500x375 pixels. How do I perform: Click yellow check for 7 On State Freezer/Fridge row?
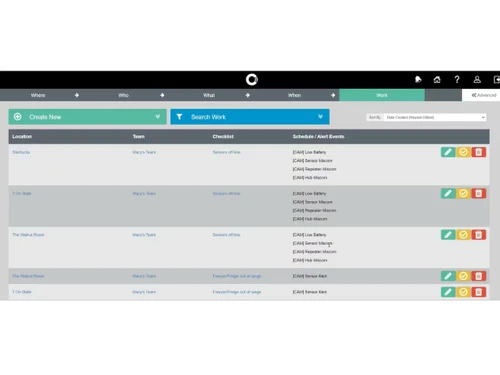tap(463, 292)
